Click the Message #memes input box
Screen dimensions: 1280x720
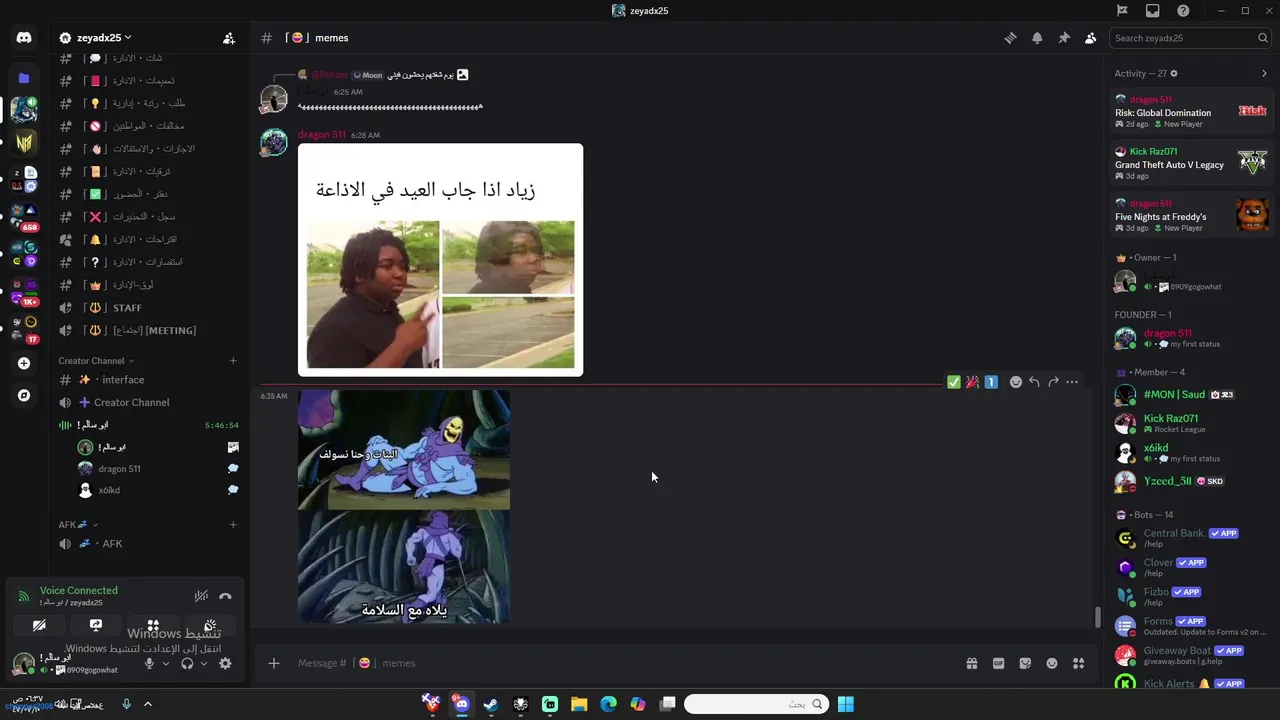tap(620, 663)
